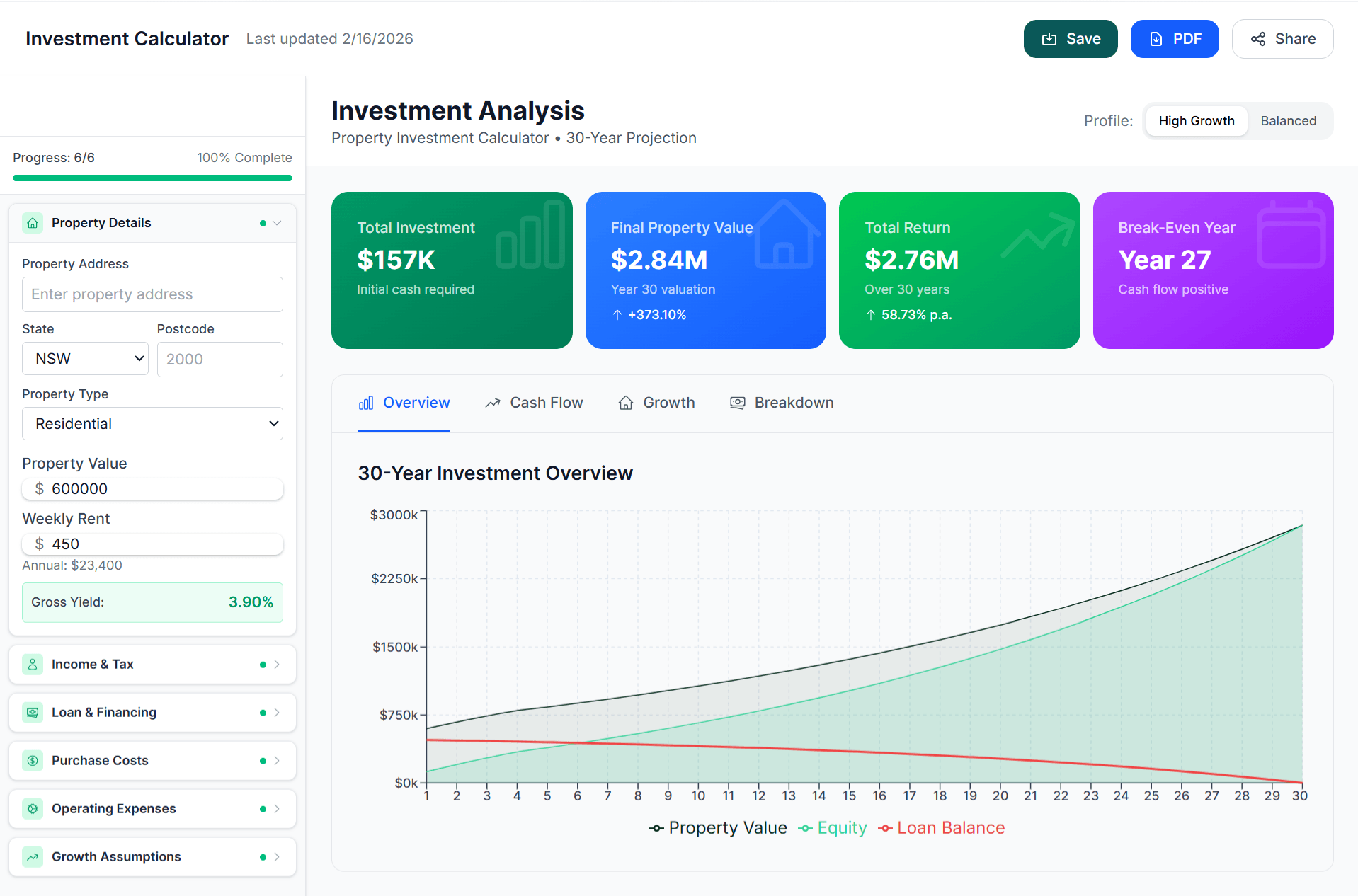Click the Growth Assumptions trend icon

click(33, 856)
